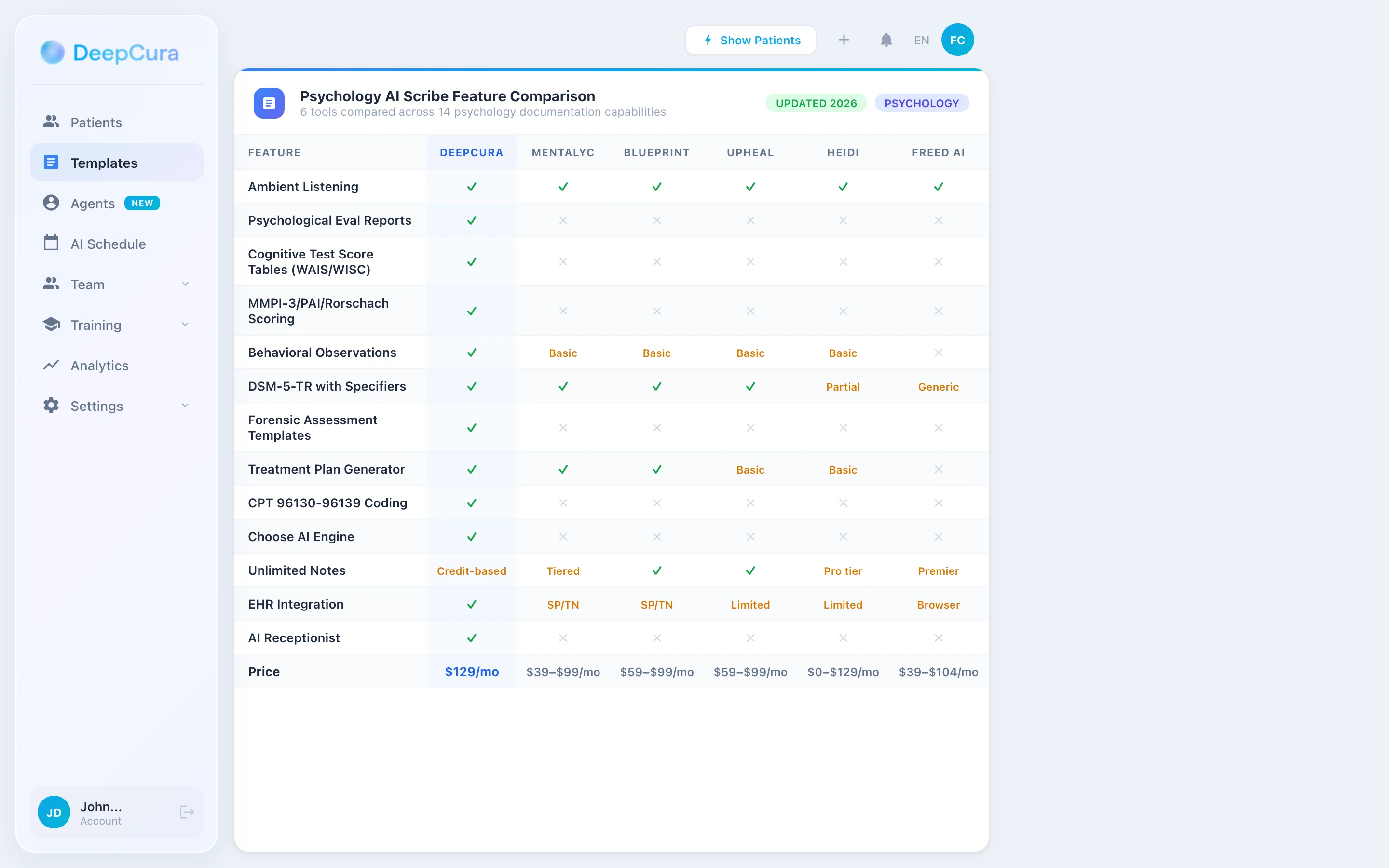
Task: Click Blueprint's Unlimited Notes checkmark
Action: pos(656,570)
